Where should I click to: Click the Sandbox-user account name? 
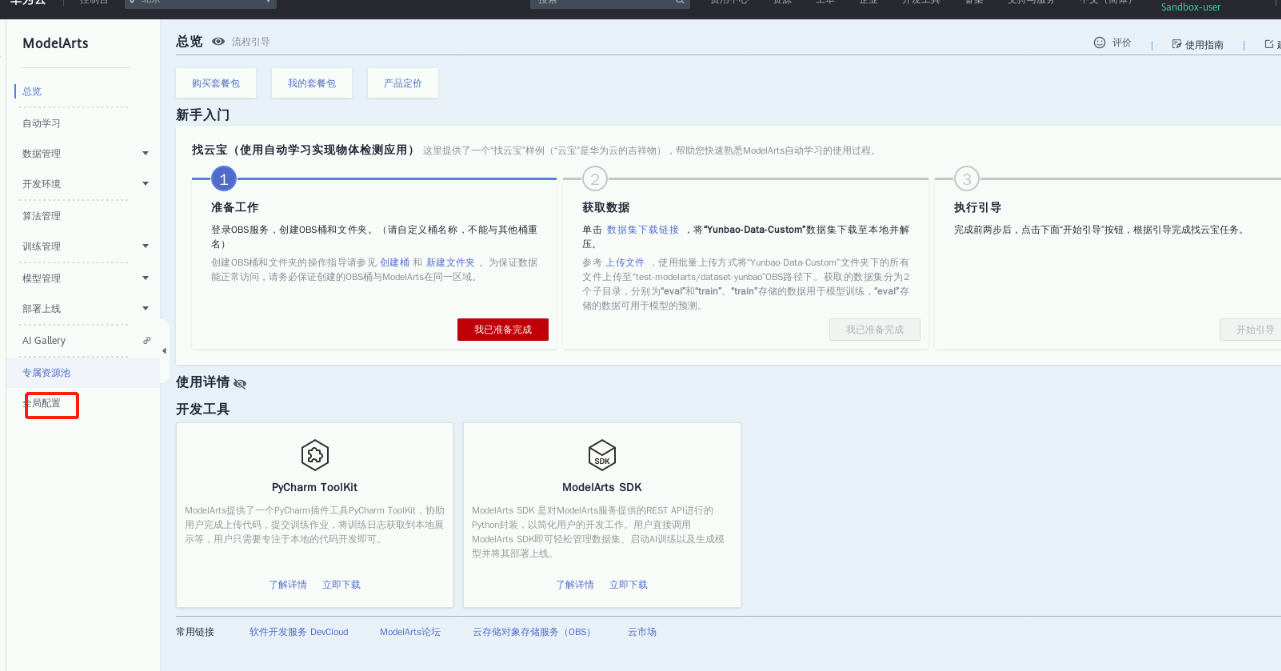(x=1190, y=7)
